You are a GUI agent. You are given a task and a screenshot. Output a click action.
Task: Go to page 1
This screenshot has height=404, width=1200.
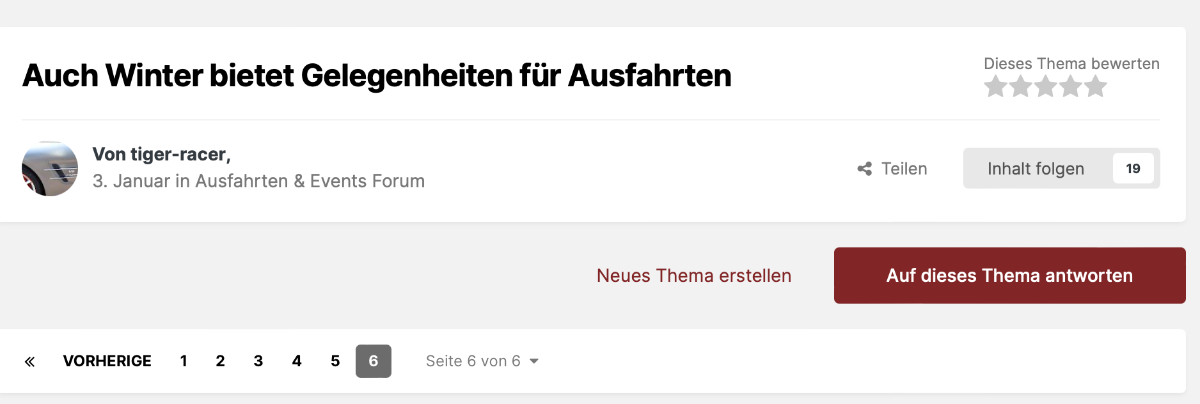[x=184, y=361]
